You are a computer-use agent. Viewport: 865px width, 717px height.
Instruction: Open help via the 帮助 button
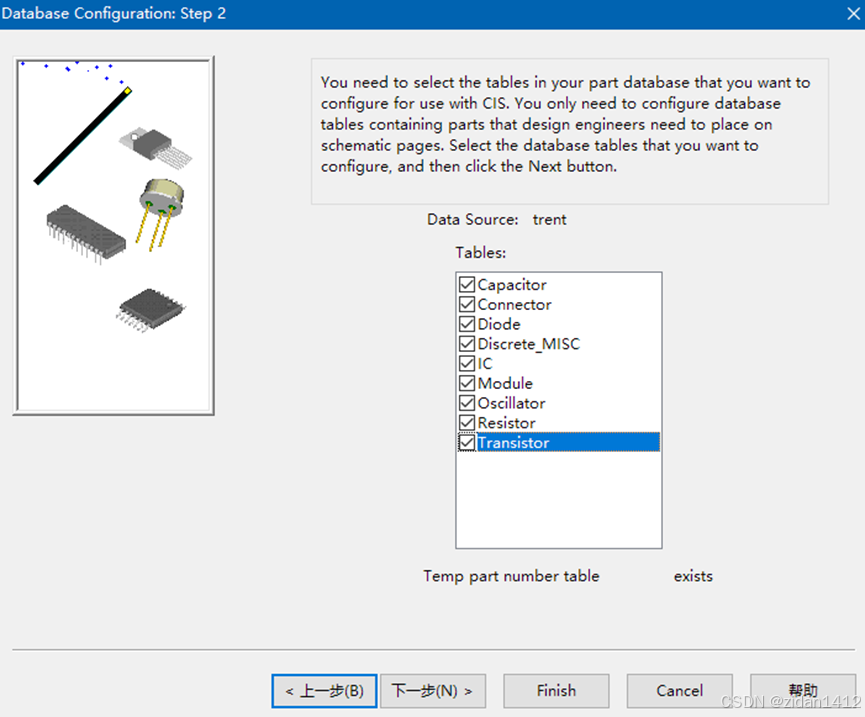point(803,691)
